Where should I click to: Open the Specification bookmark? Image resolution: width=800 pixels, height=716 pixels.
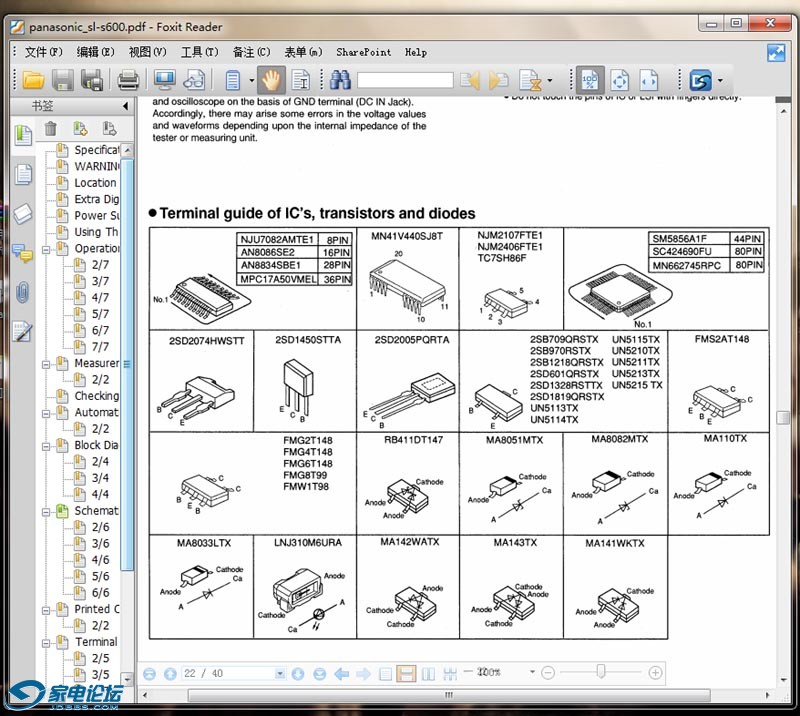[96, 150]
